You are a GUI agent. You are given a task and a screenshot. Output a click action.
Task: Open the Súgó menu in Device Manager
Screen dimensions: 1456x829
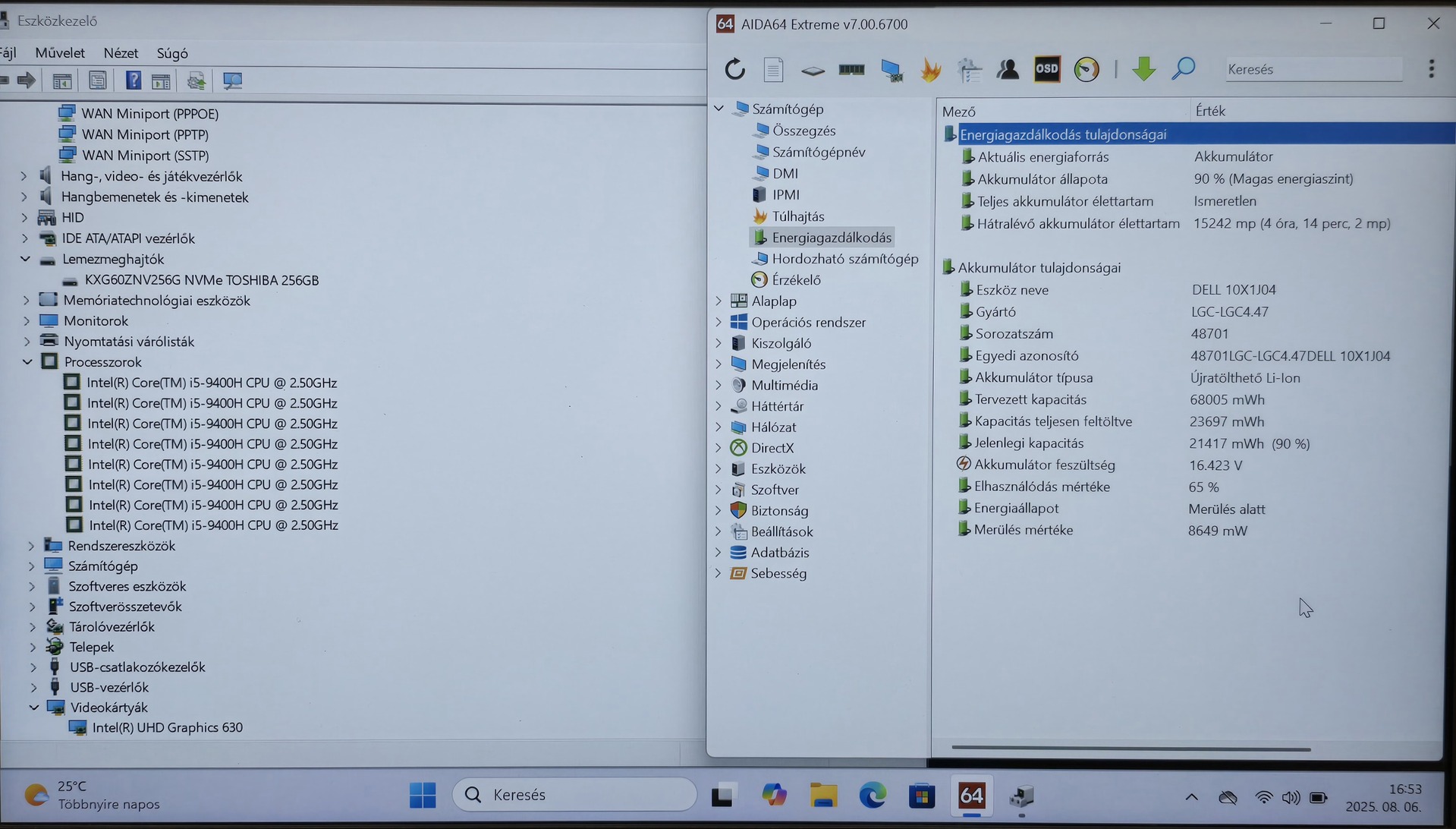pyautogui.click(x=172, y=53)
